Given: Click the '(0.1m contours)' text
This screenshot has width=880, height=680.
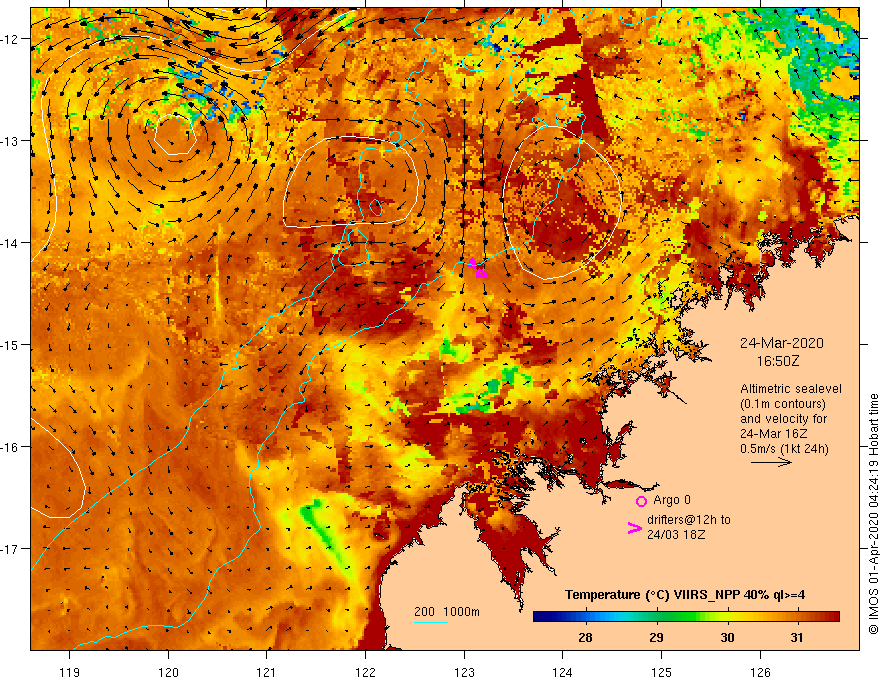Looking at the screenshot, I should [x=783, y=404].
